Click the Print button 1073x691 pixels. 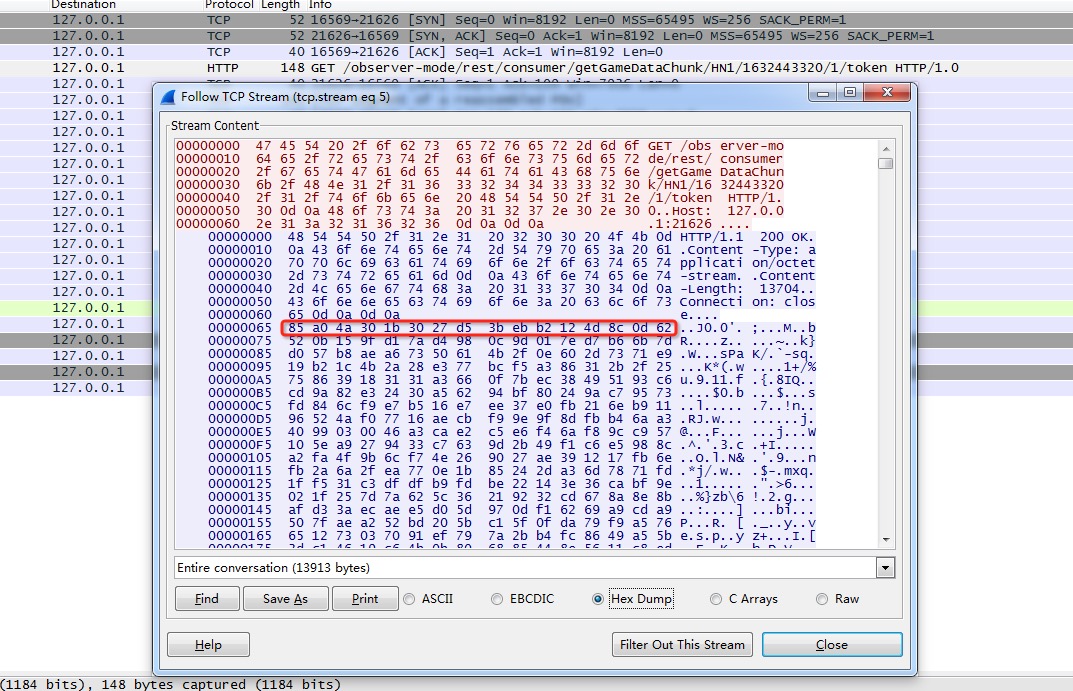coord(365,599)
